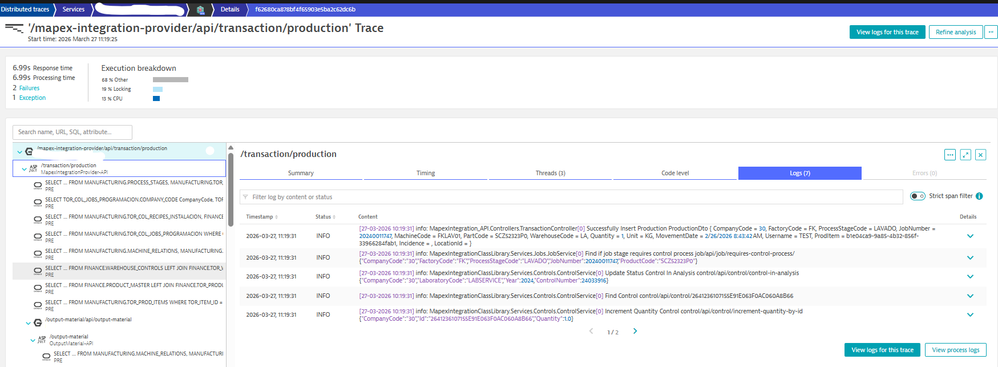Click database icon of the query under OutputMaterial-API
This screenshot has height=367, width=998.
point(46,357)
